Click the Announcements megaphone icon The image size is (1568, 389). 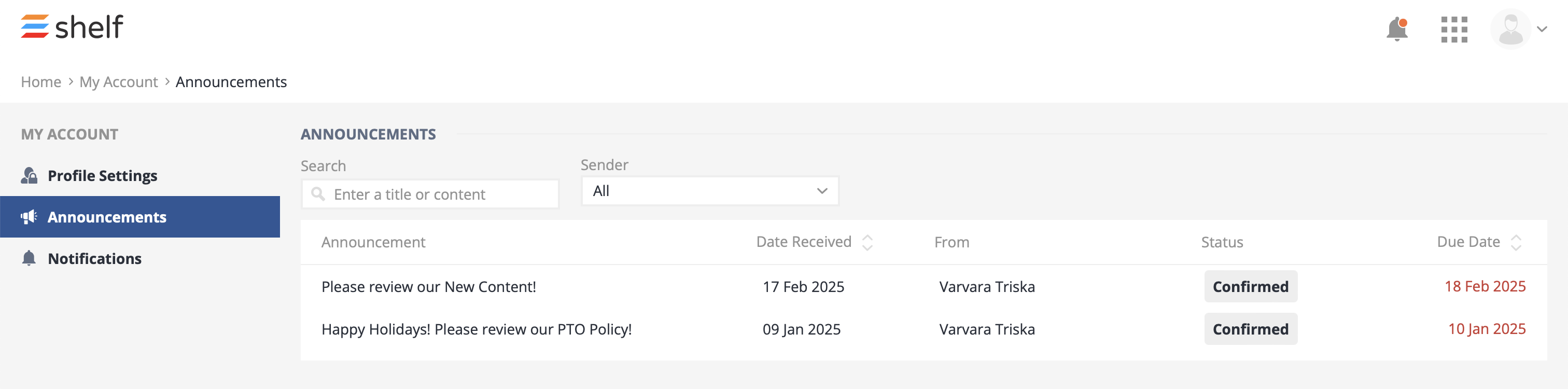point(29,217)
